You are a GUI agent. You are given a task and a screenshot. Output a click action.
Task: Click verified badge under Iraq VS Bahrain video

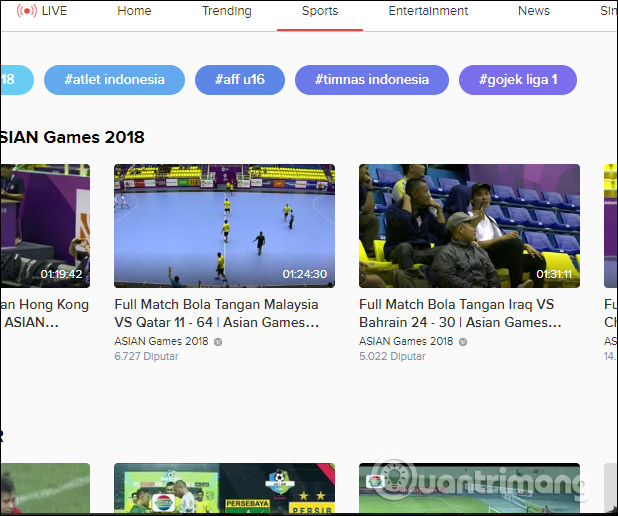463,342
